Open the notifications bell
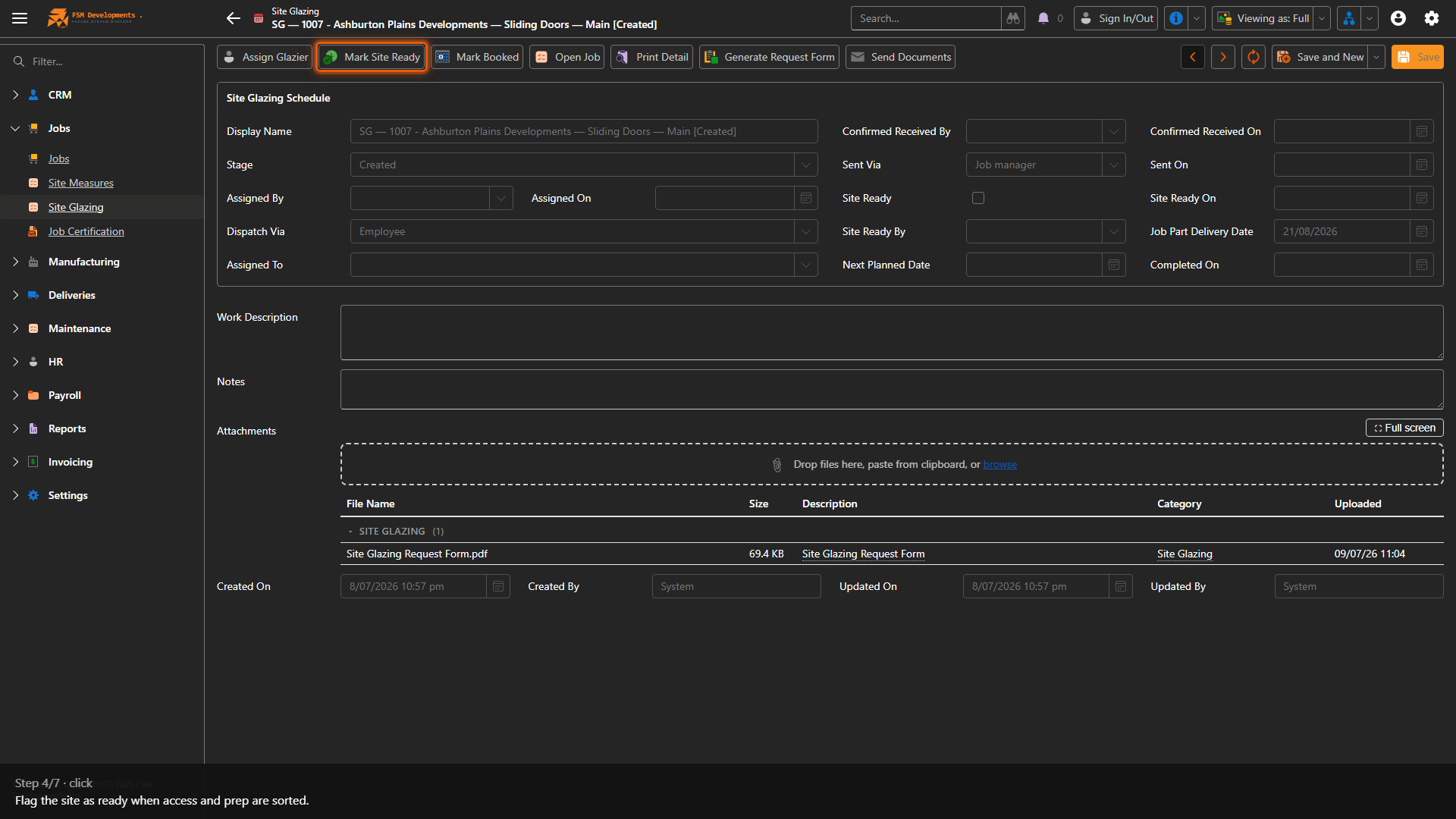The width and height of the screenshot is (1456, 819). [1043, 18]
